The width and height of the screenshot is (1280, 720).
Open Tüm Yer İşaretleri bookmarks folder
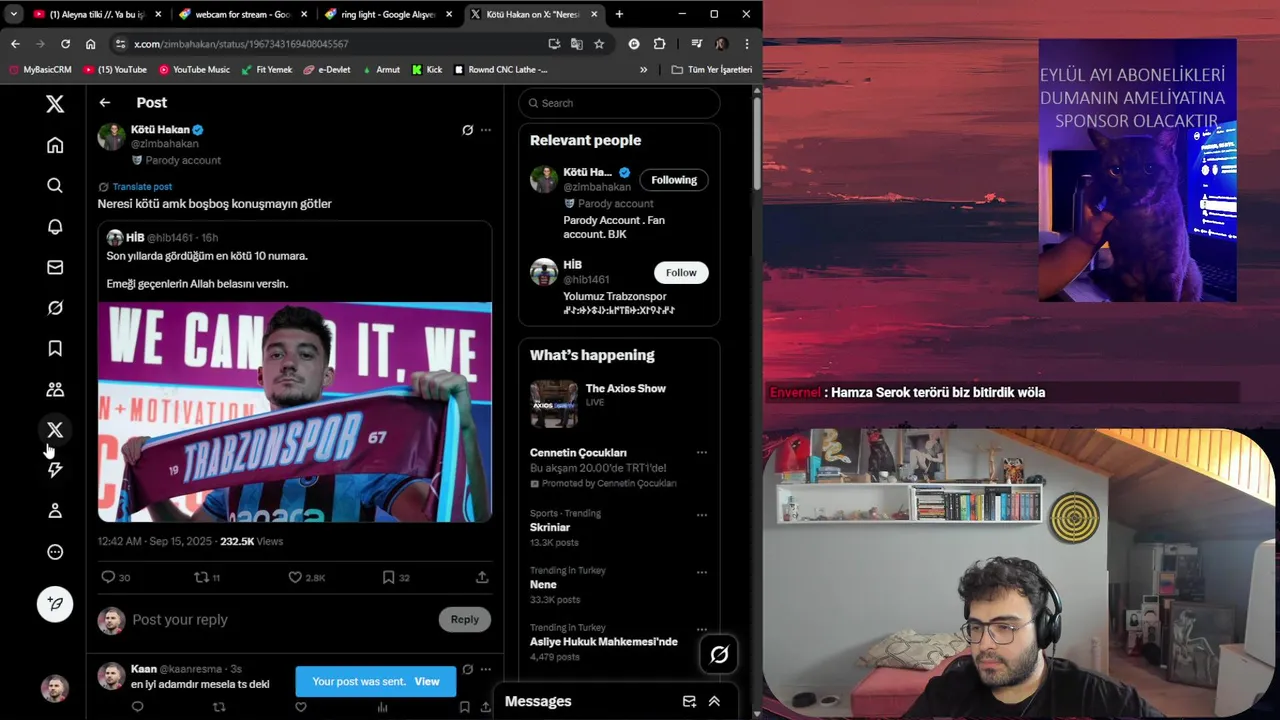point(711,70)
